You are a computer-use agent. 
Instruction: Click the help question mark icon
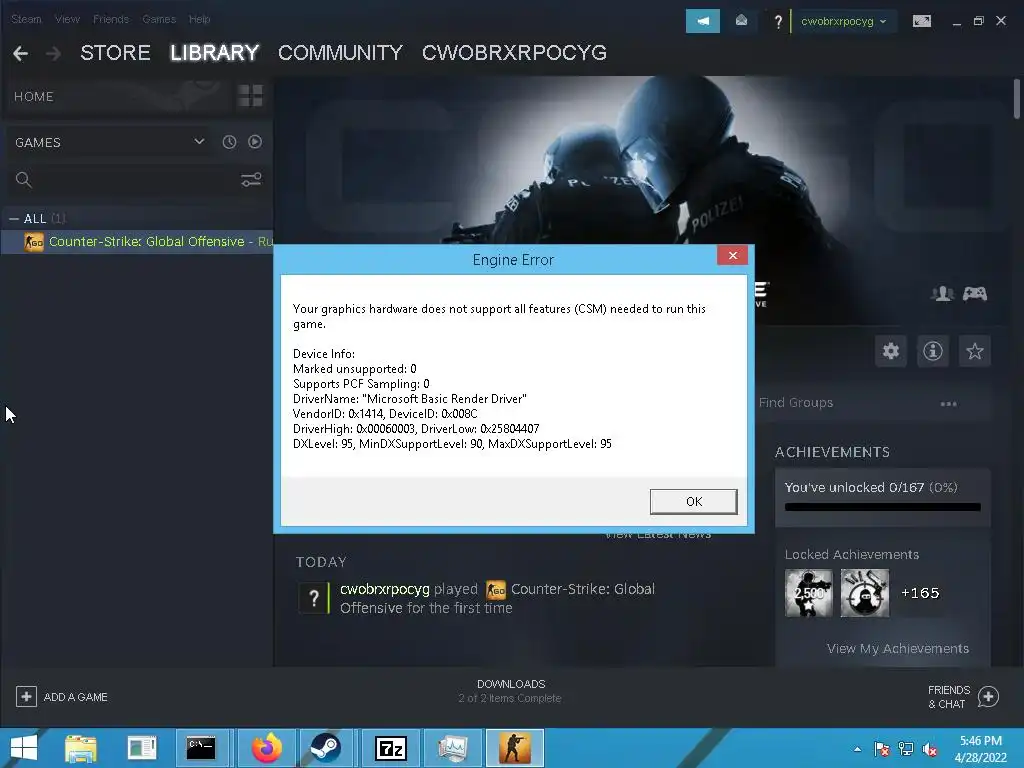[x=778, y=22]
